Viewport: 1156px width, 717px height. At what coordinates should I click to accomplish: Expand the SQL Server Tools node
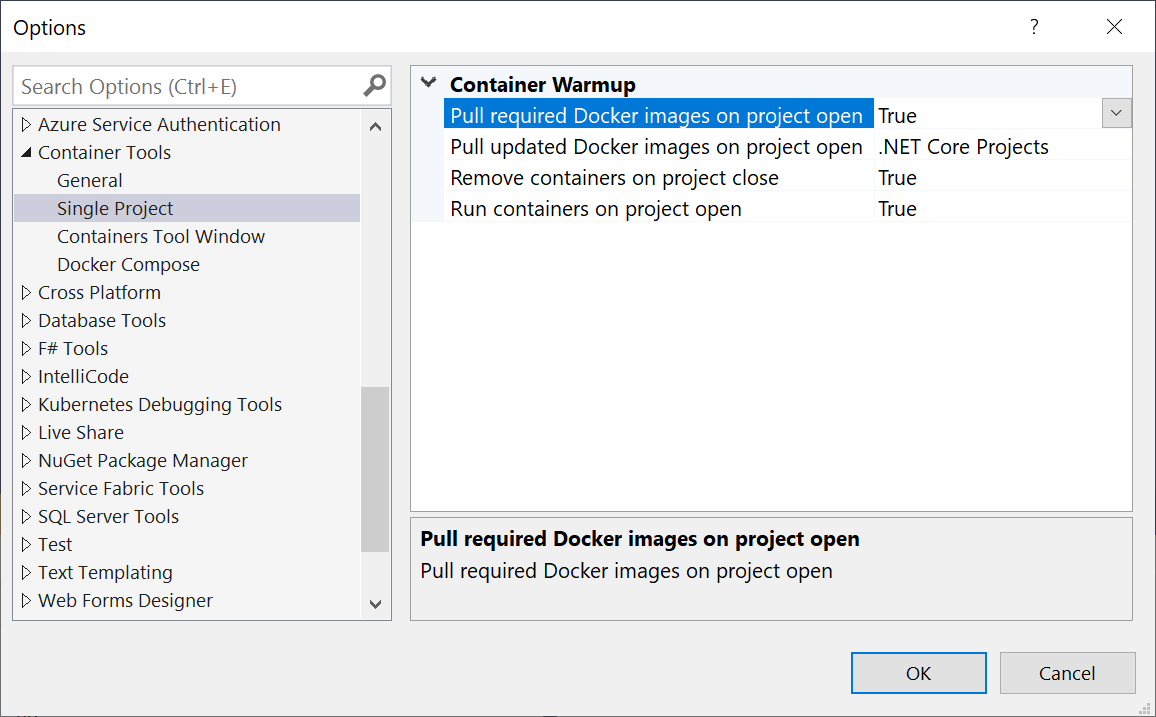click(25, 516)
